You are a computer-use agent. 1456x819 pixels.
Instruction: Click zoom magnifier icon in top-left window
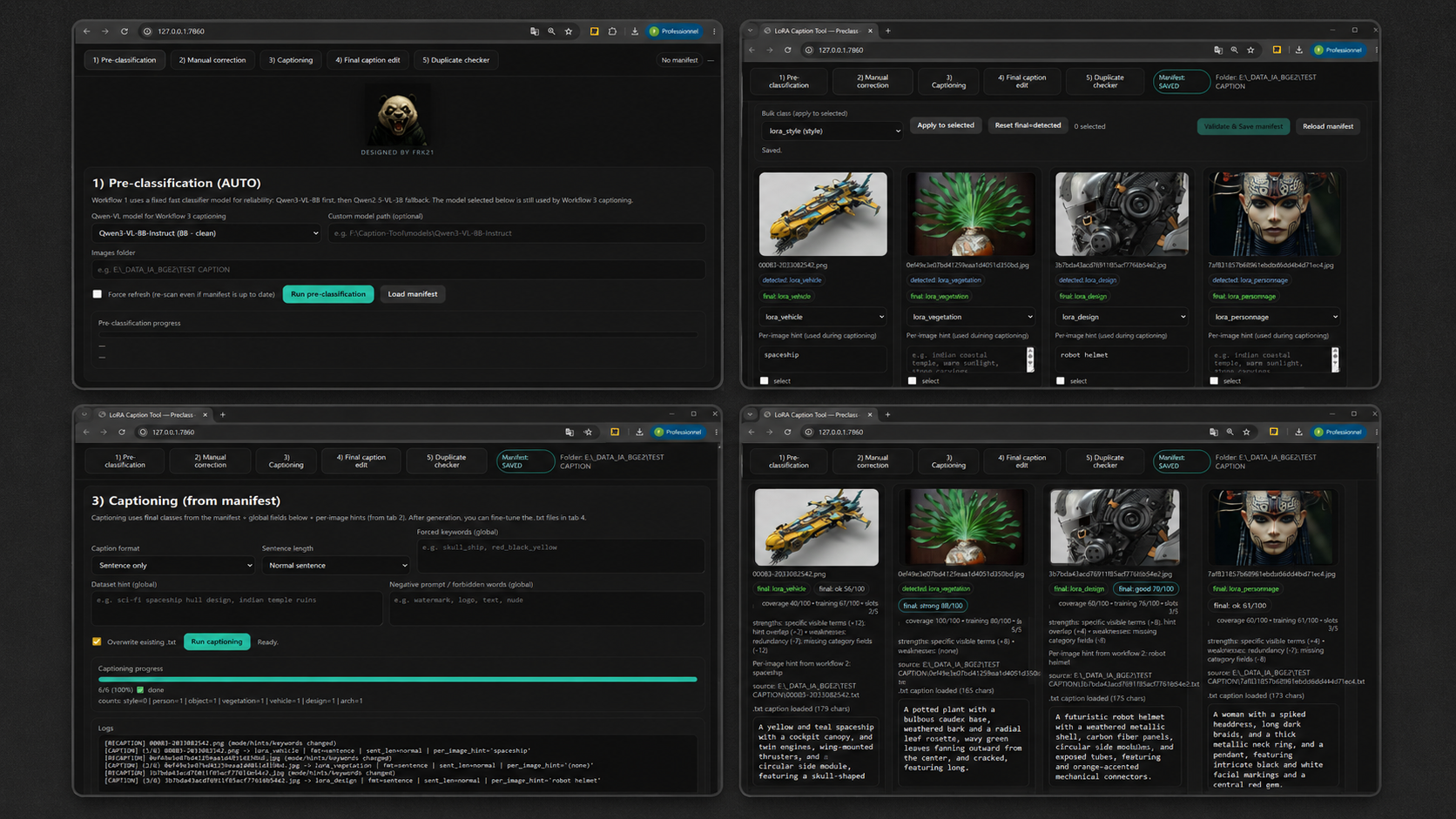[x=551, y=31]
